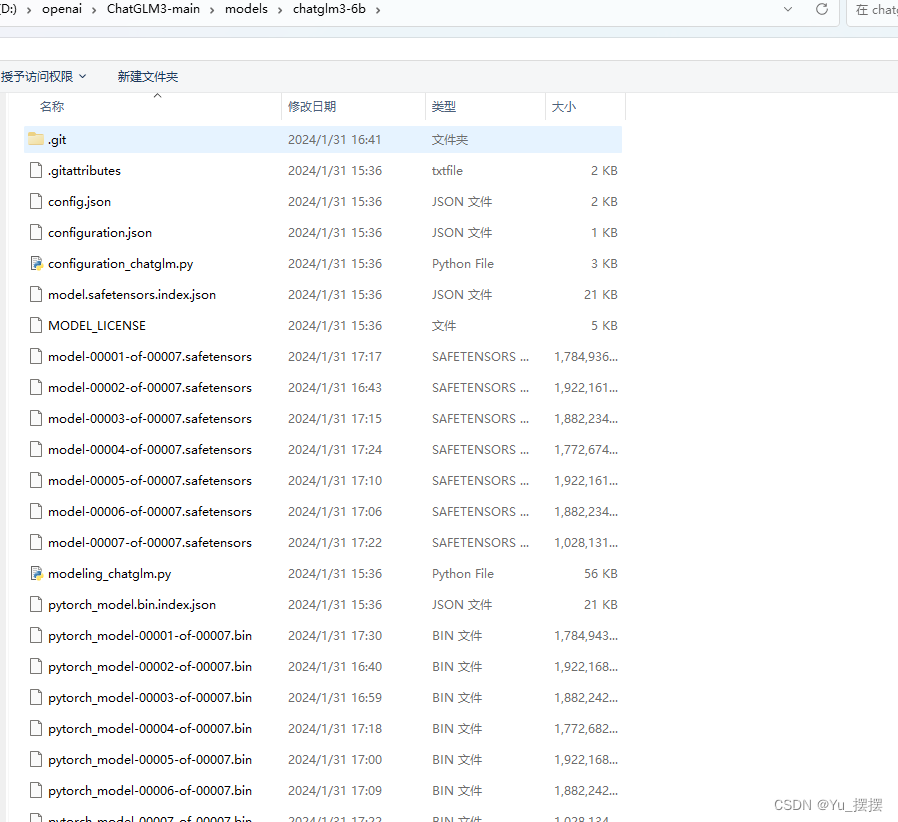Navigate to ChatGLM3-main via breadcrumb
The width and height of the screenshot is (898, 822).
coord(153,10)
